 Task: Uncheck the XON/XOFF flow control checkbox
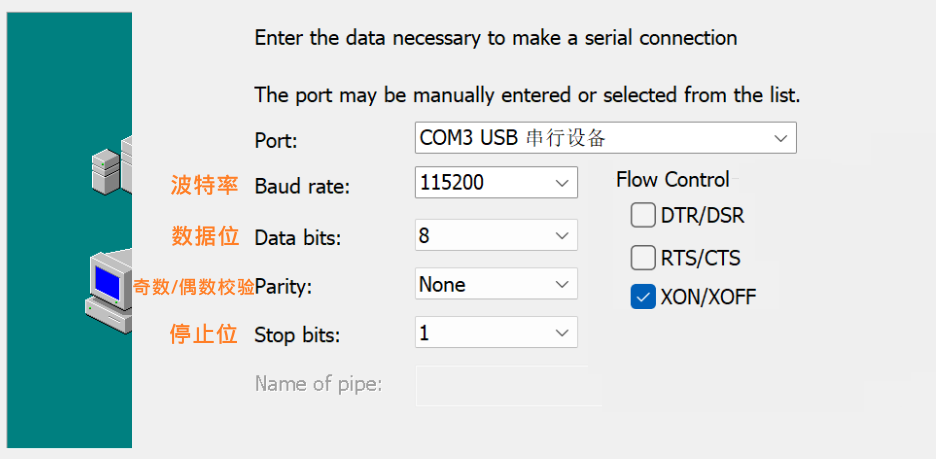tap(642, 297)
